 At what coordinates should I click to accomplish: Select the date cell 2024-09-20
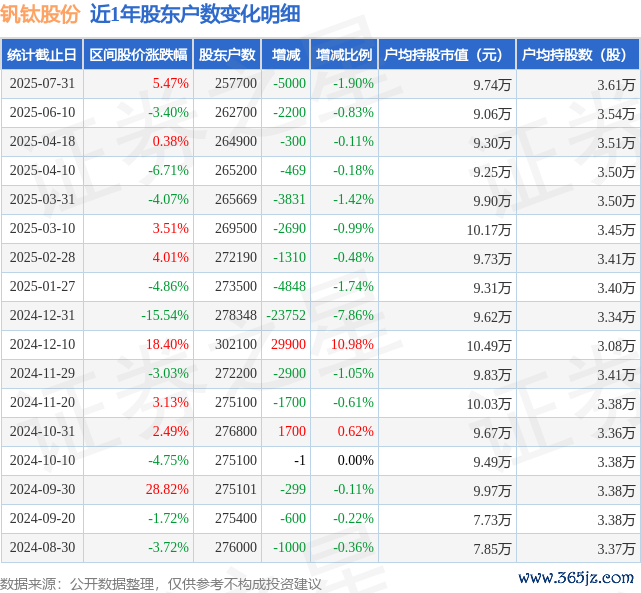43,519
